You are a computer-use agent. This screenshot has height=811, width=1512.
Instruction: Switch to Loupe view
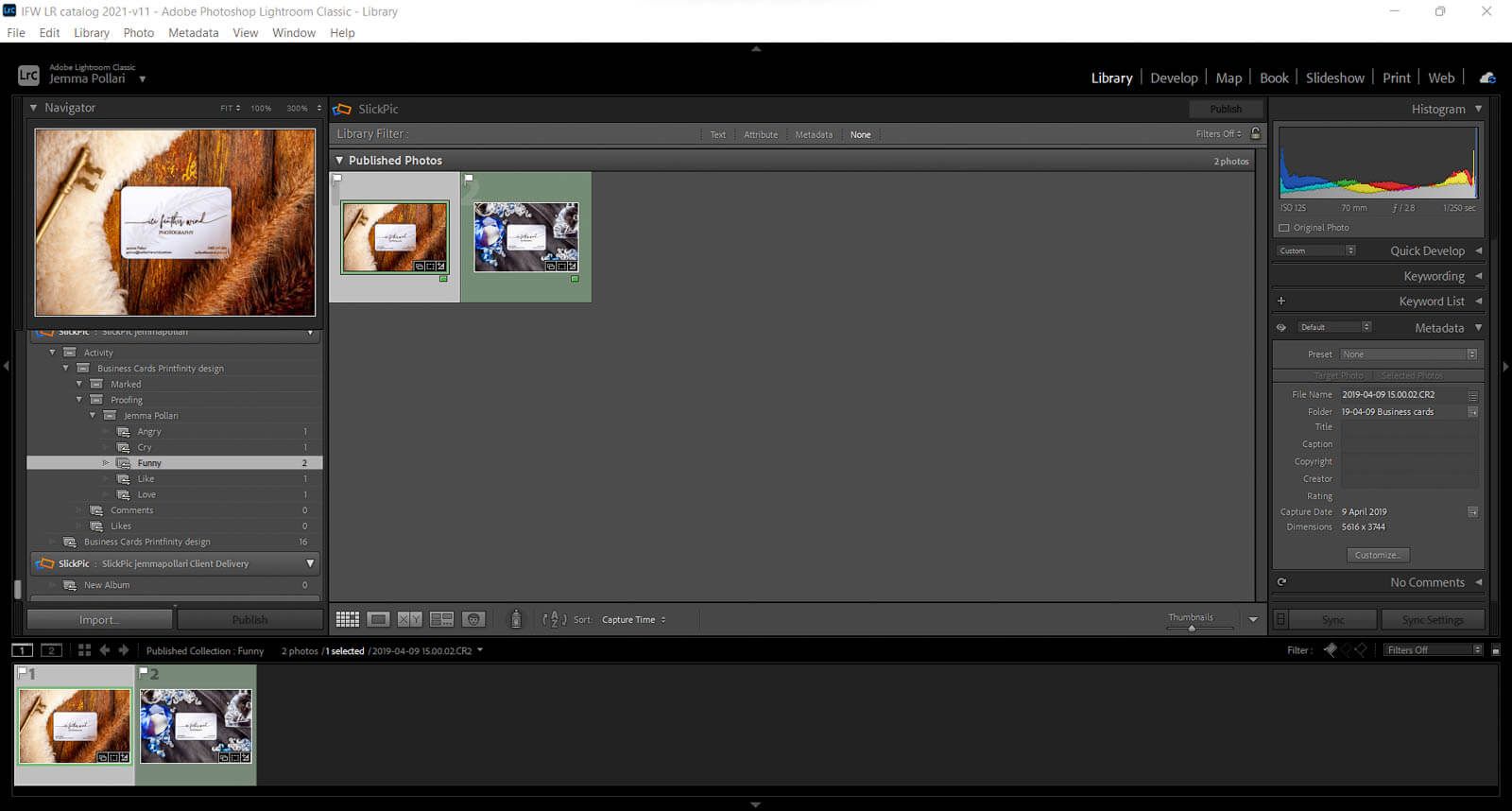[x=378, y=619]
